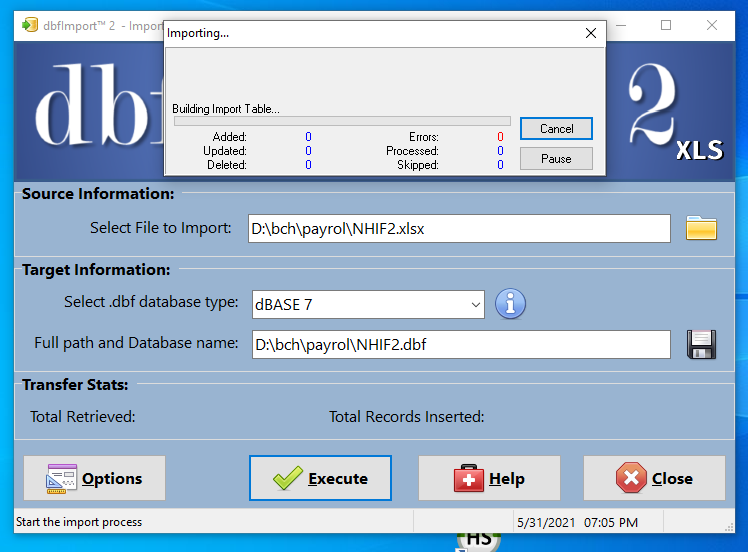The image size is (748, 552).
Task: Open Help with the first-aid kit
Action: point(489,478)
